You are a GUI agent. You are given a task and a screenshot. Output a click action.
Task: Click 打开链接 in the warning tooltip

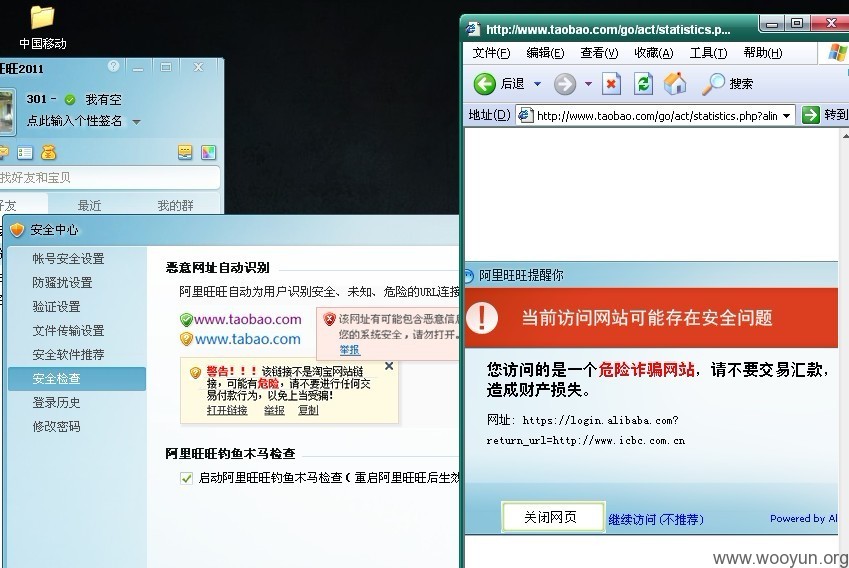pos(227,410)
